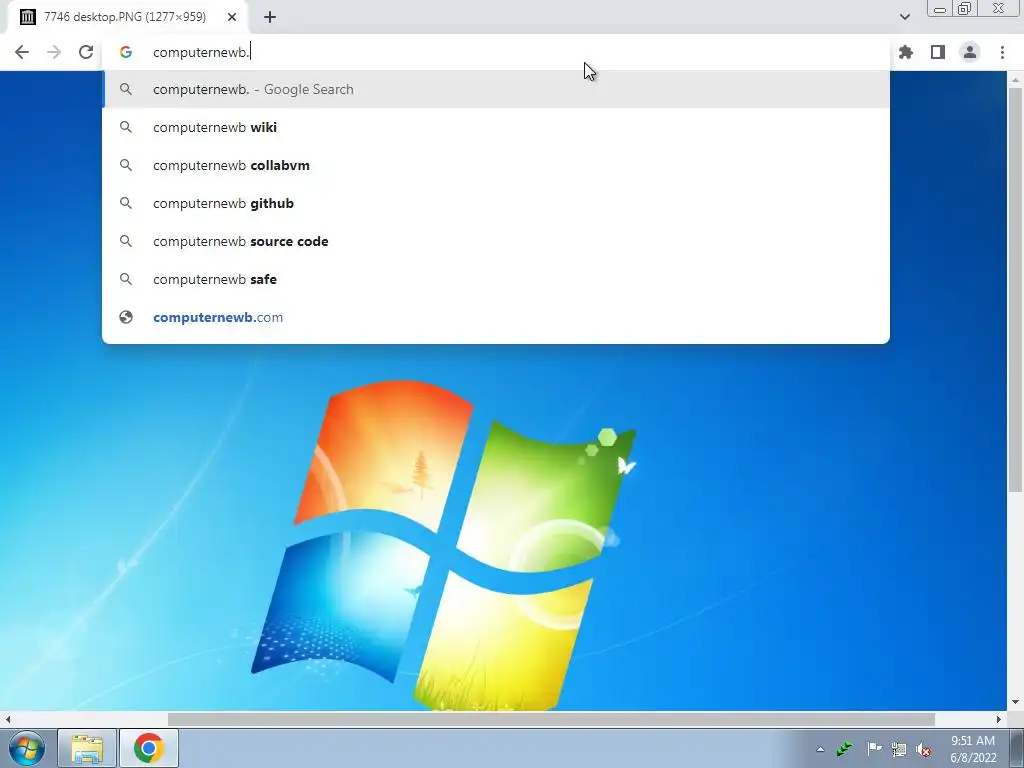Click the magnifier icon beside "computernewb wiki"

coord(125,127)
